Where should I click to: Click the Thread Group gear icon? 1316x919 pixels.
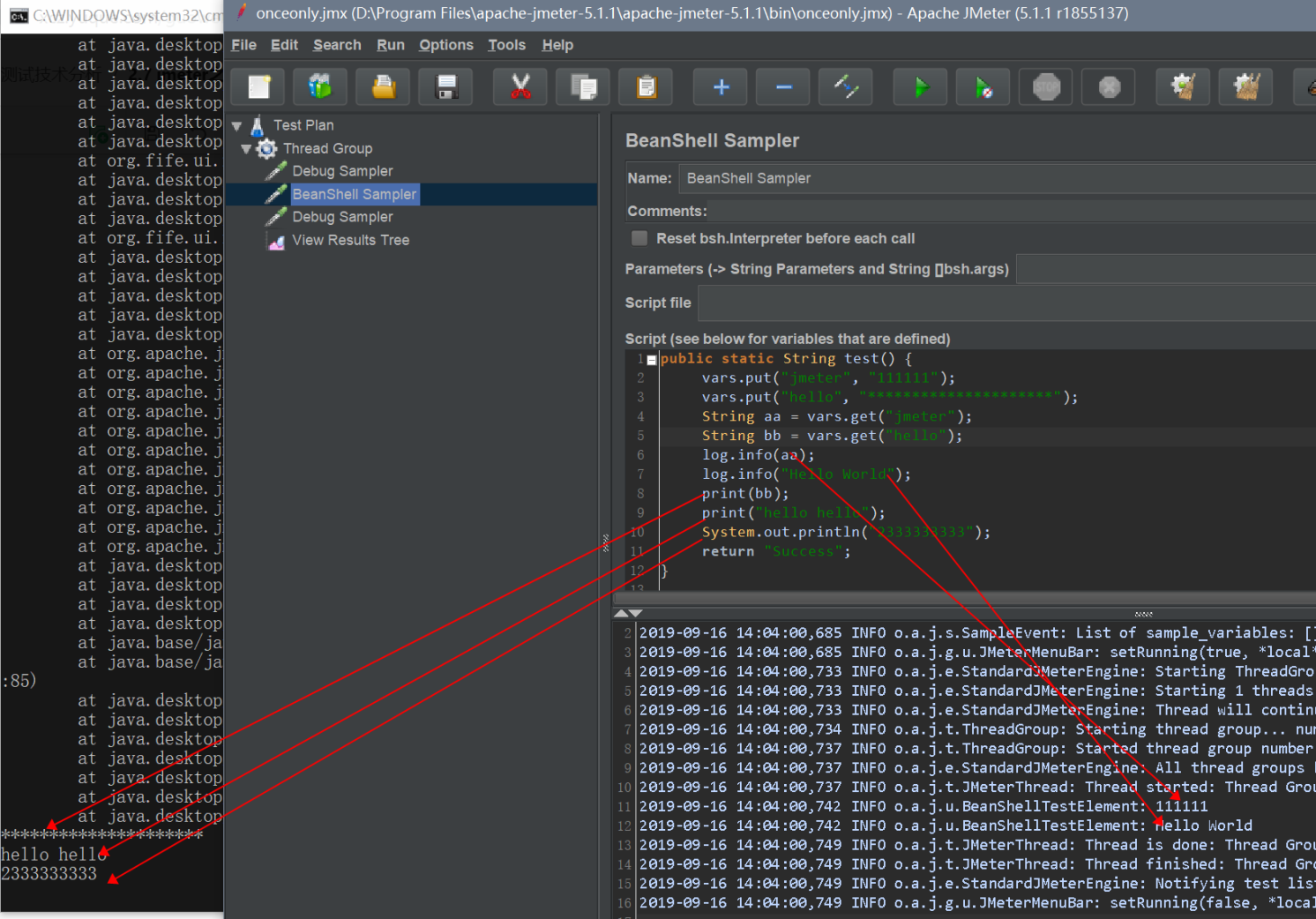point(266,148)
